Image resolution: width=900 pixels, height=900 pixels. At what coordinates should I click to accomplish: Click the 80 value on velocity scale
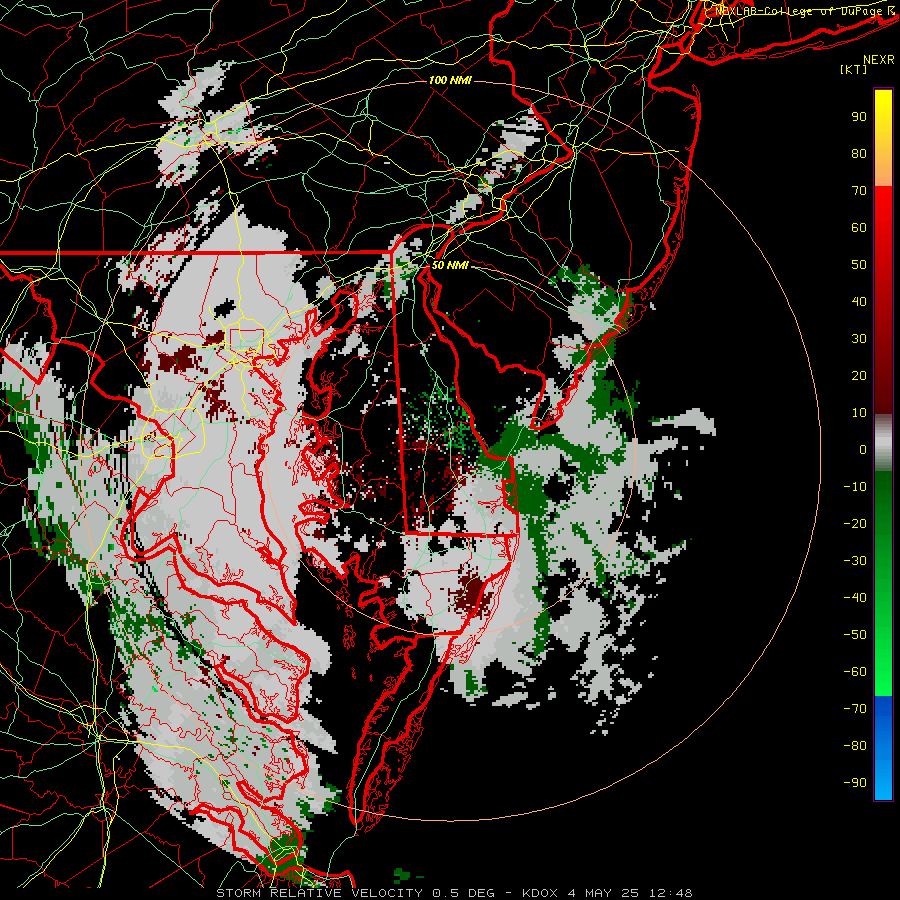[859, 153]
